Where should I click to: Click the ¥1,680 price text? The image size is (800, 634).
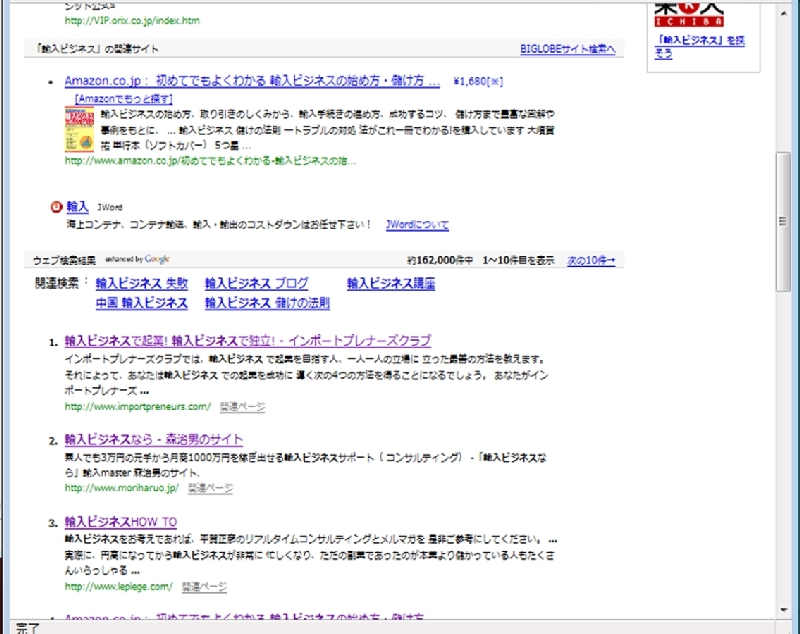coord(478,82)
